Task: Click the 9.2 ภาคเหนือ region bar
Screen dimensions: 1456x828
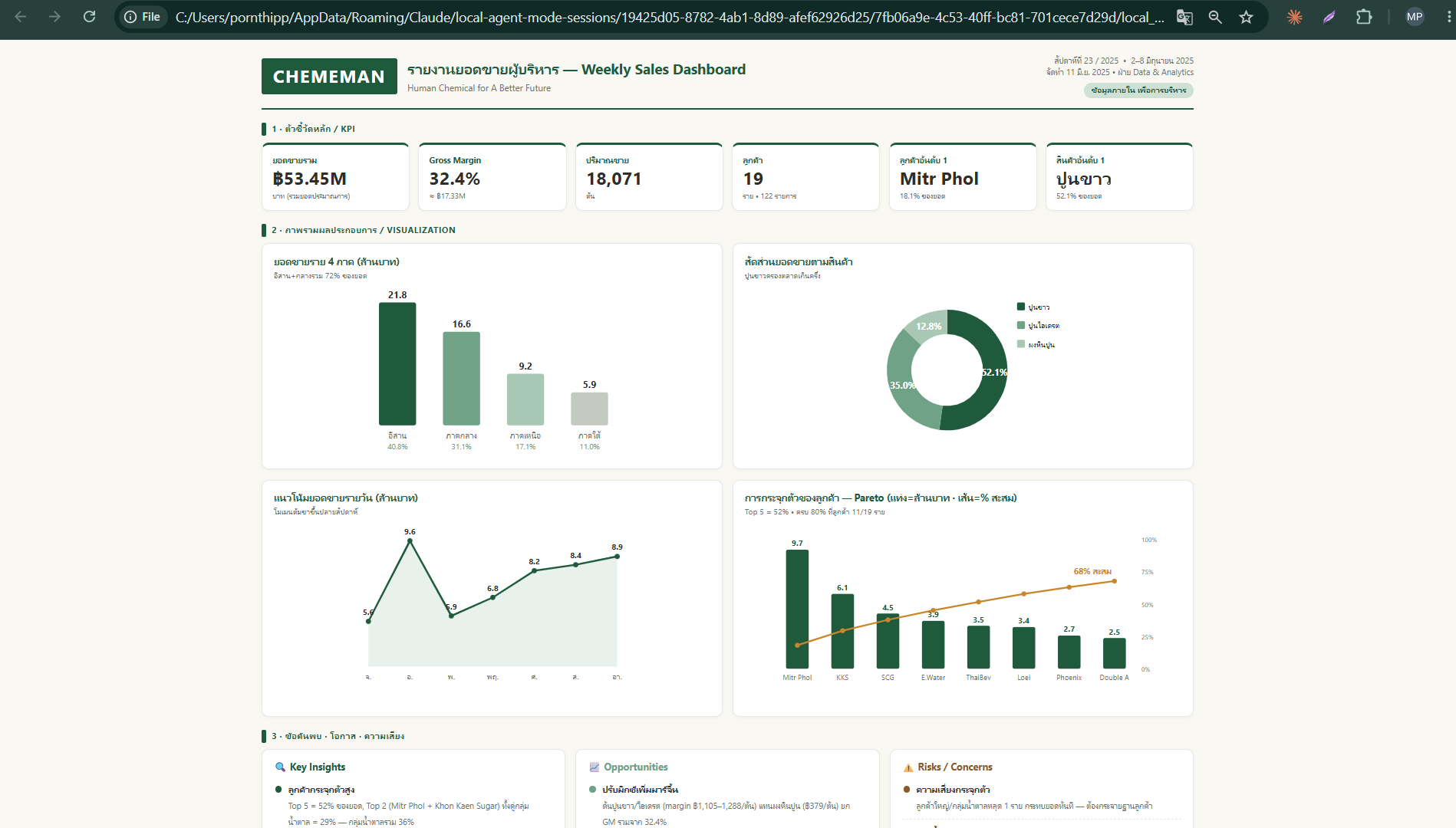Action: 525,399
